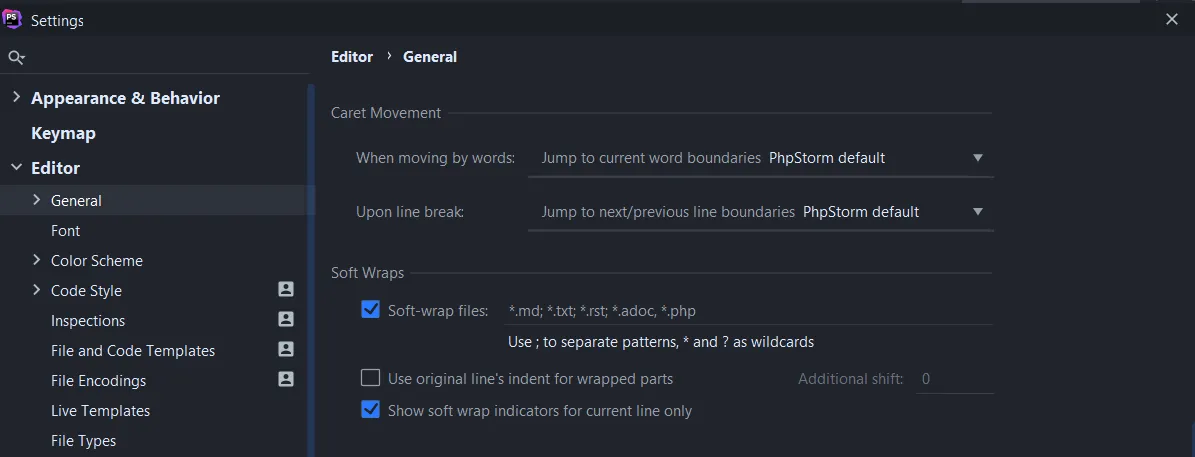Open the Upon line break dropdown
The width and height of the screenshot is (1195, 457).
pyautogui.click(x=760, y=212)
